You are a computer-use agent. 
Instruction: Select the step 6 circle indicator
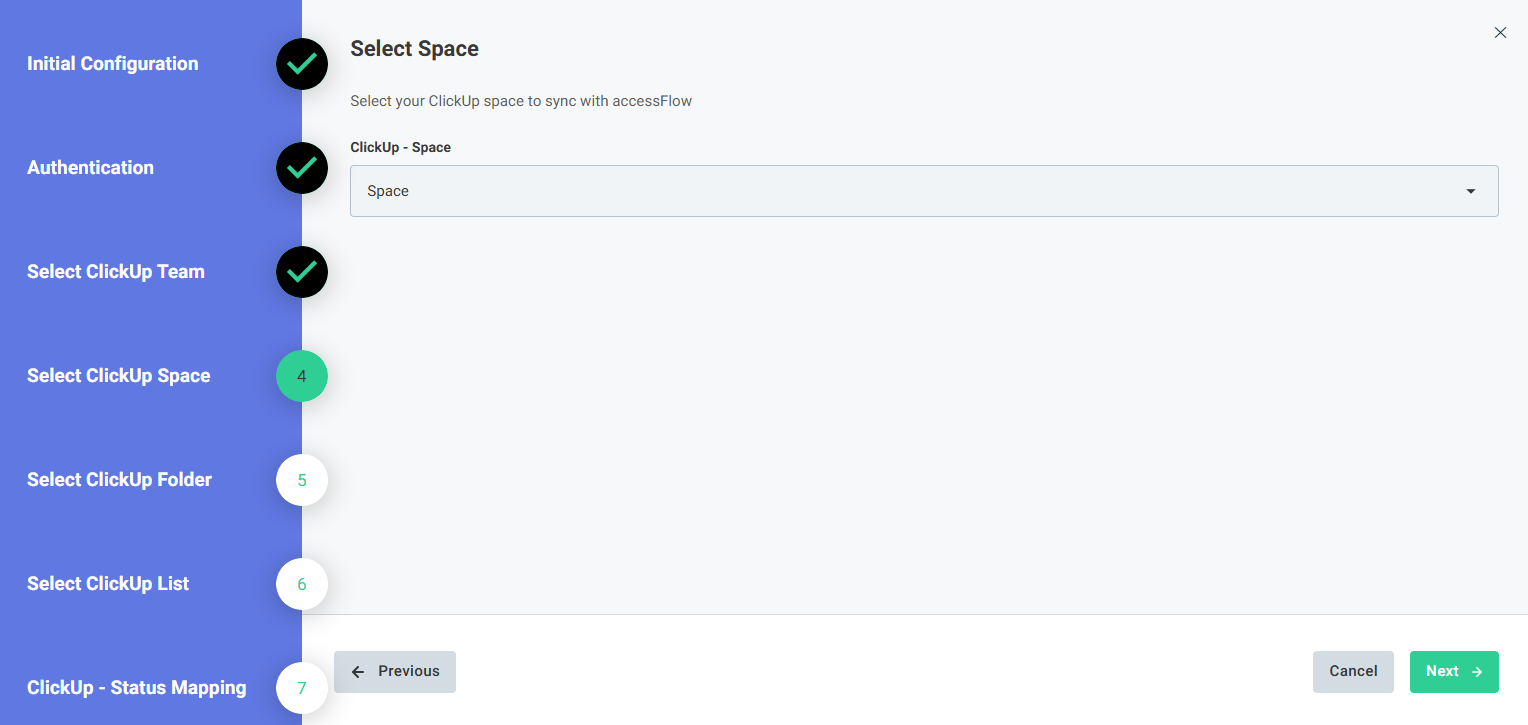pyautogui.click(x=302, y=584)
